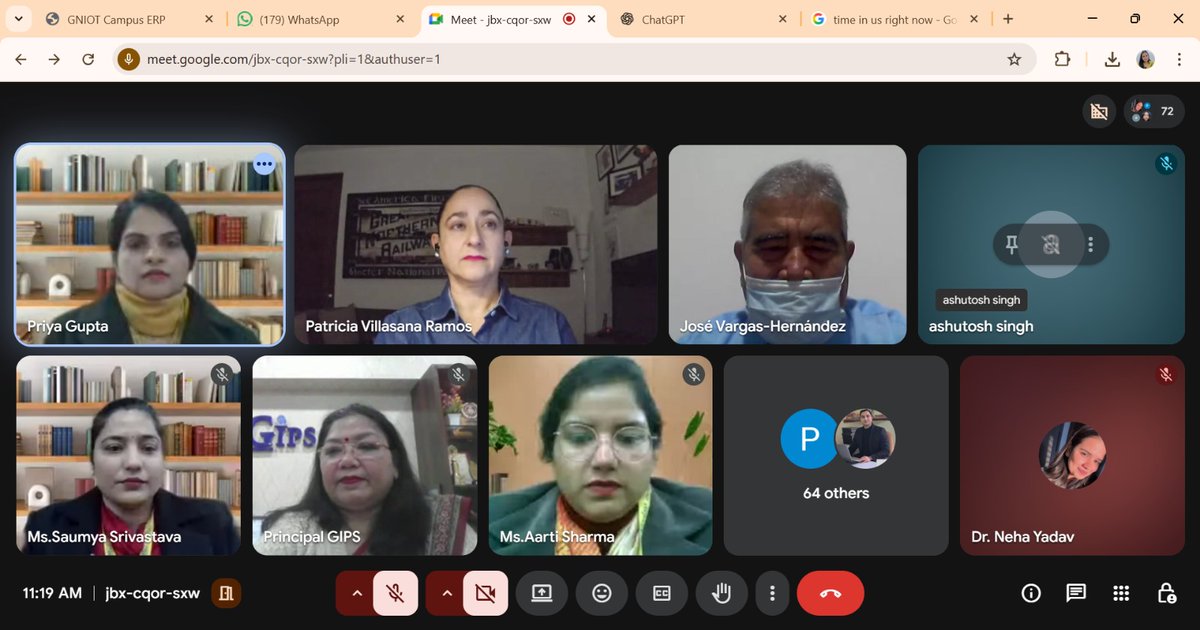Screen dimensions: 1200x630
Task: Open Chrome profile avatar
Action: (1146, 59)
